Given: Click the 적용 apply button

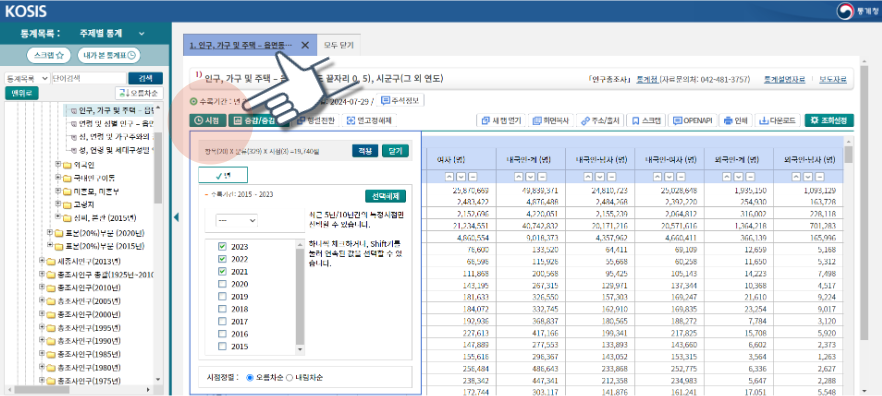Looking at the screenshot, I should pyautogui.click(x=365, y=151).
